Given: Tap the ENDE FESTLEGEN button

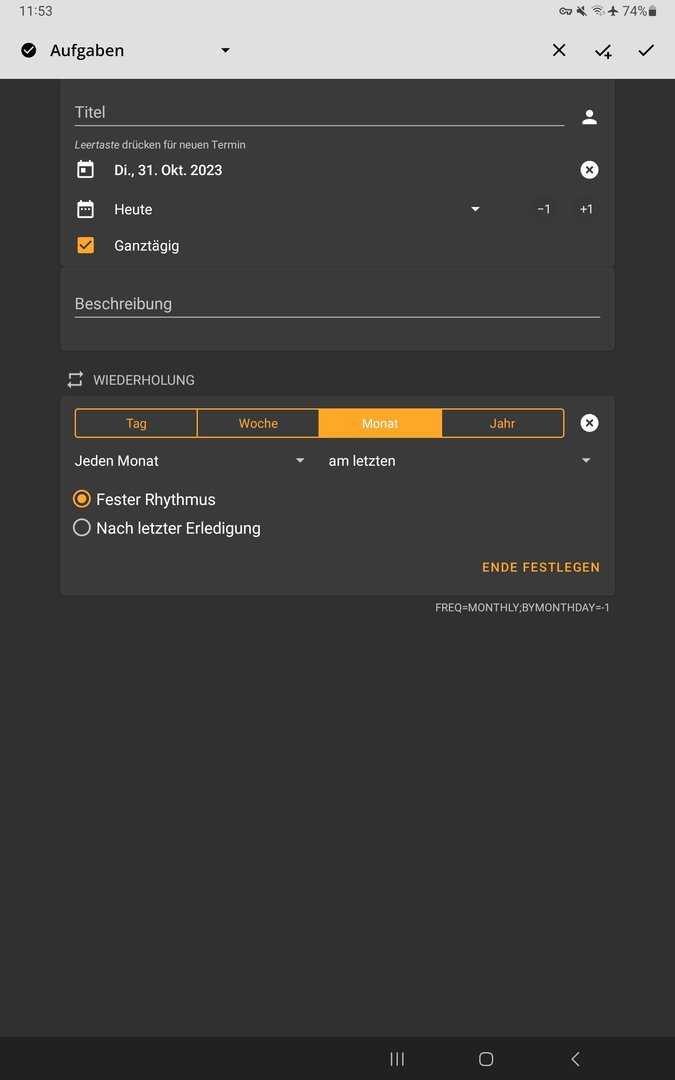Looking at the screenshot, I should click(x=540, y=567).
